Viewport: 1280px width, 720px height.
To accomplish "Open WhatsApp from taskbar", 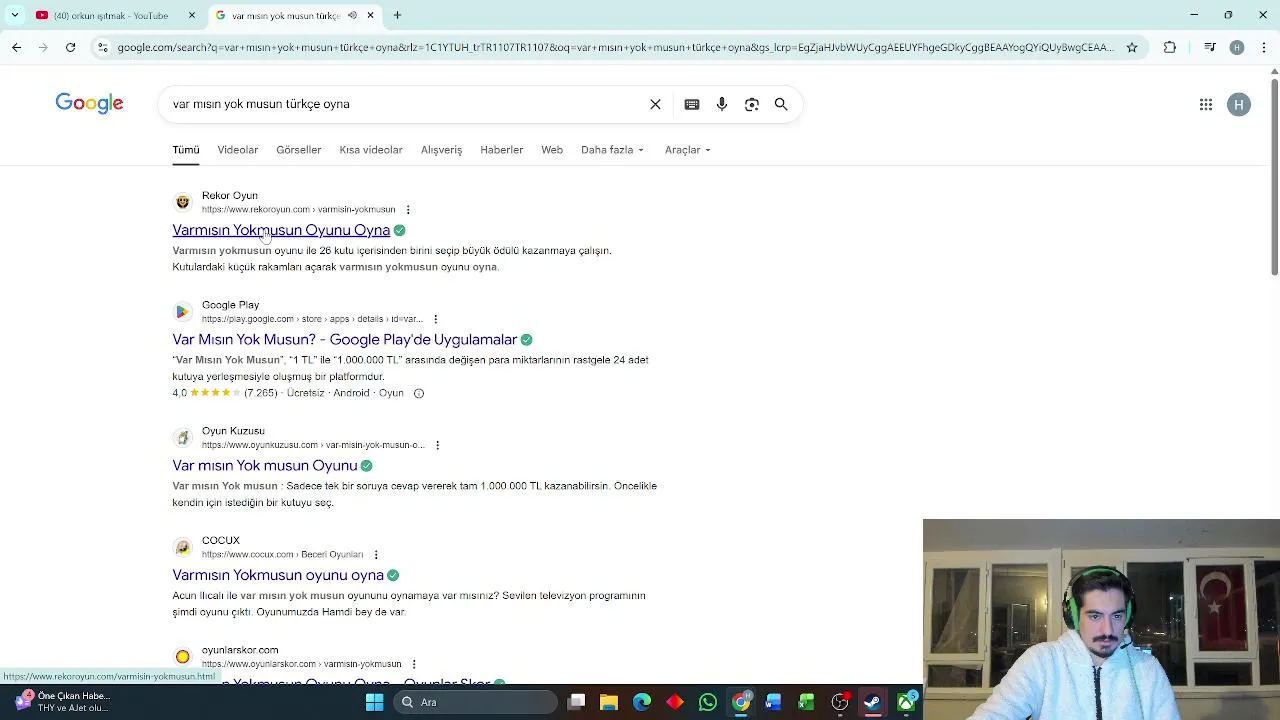I will [708, 702].
